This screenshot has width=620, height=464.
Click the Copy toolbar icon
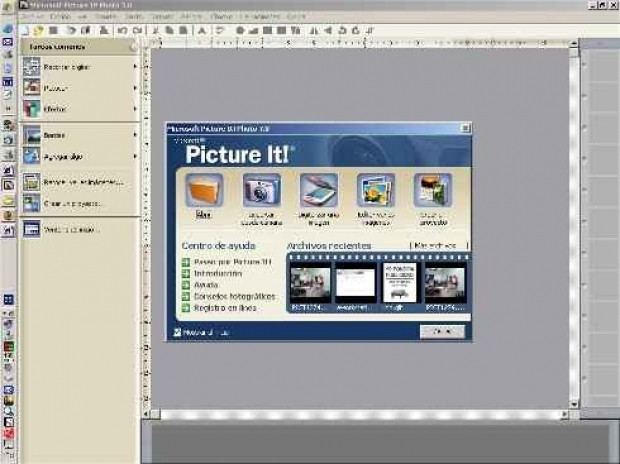169,30
